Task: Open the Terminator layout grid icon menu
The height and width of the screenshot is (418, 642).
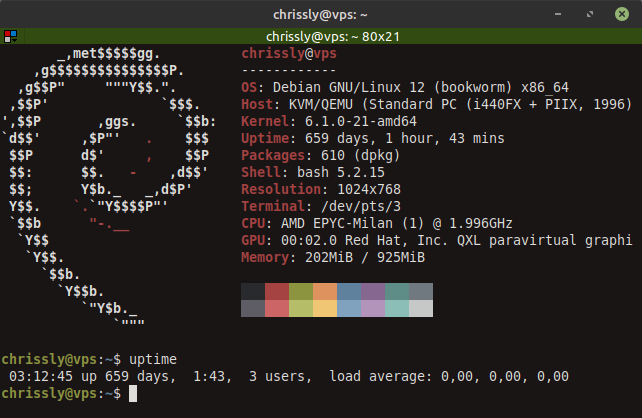Action: coord(10,36)
